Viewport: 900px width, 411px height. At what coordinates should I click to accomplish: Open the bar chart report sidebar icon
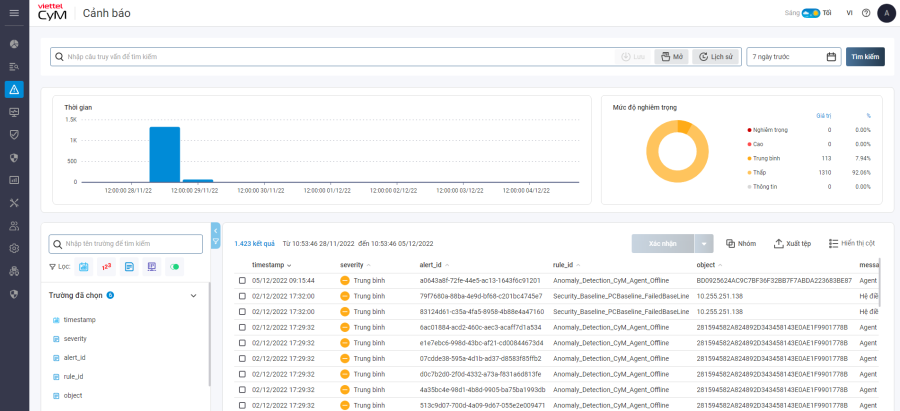pyautogui.click(x=14, y=180)
